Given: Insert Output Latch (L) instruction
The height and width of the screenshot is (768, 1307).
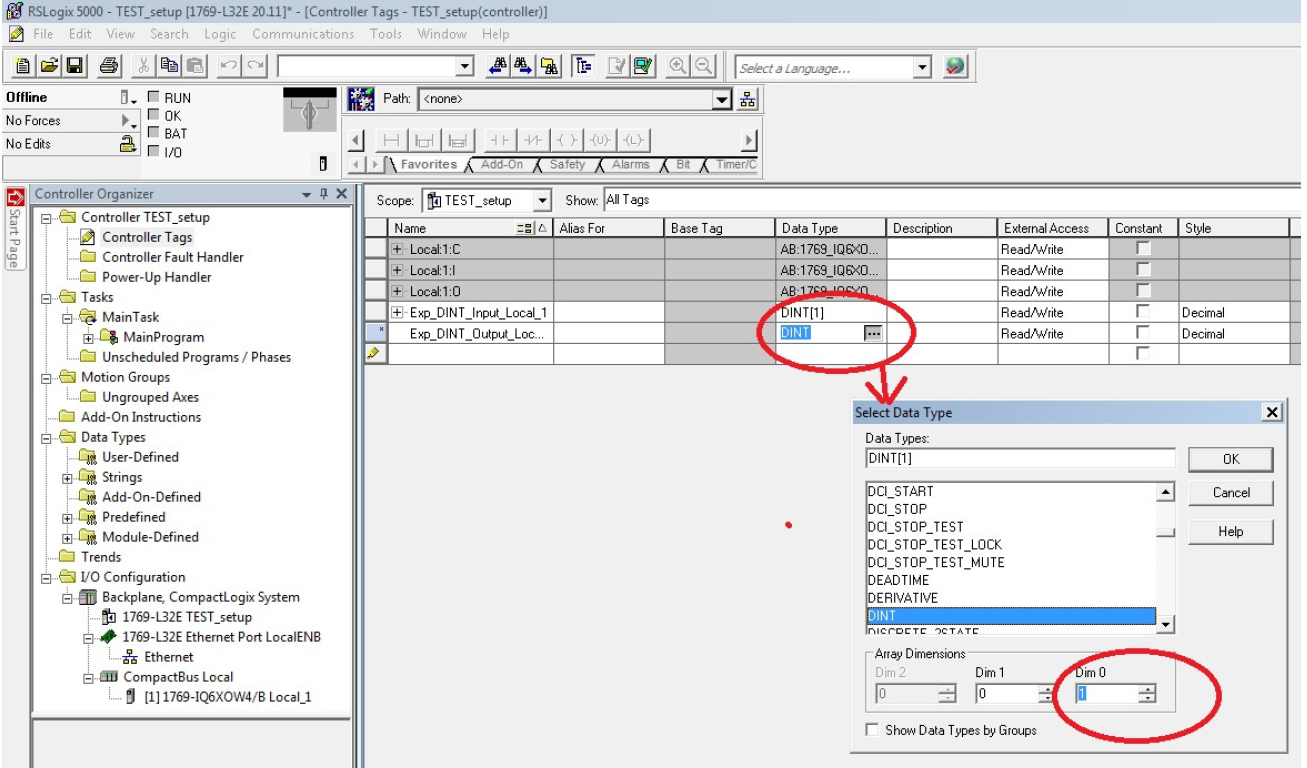Looking at the screenshot, I should [633, 141].
